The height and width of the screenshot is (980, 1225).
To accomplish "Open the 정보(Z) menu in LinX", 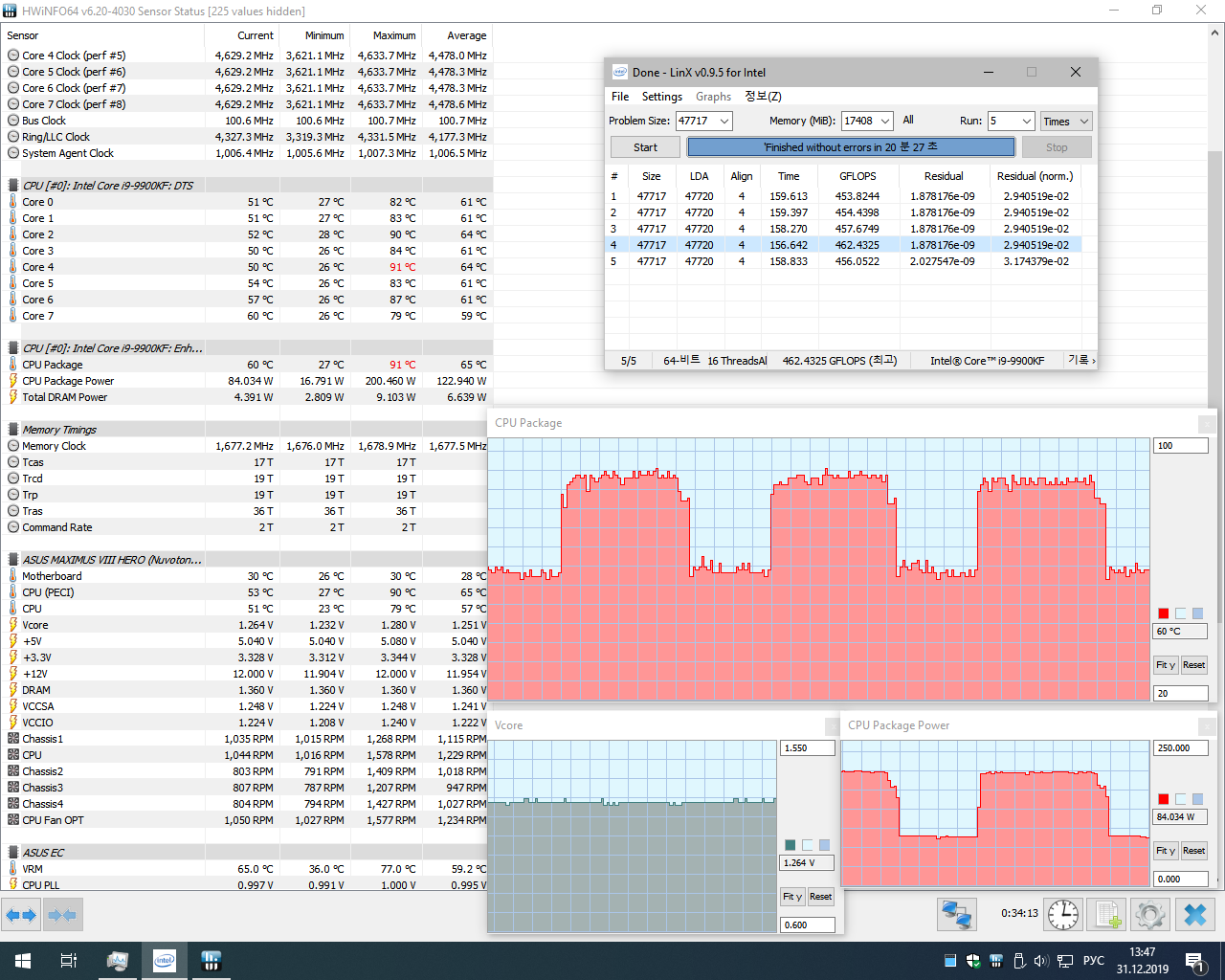I will pos(763,97).
